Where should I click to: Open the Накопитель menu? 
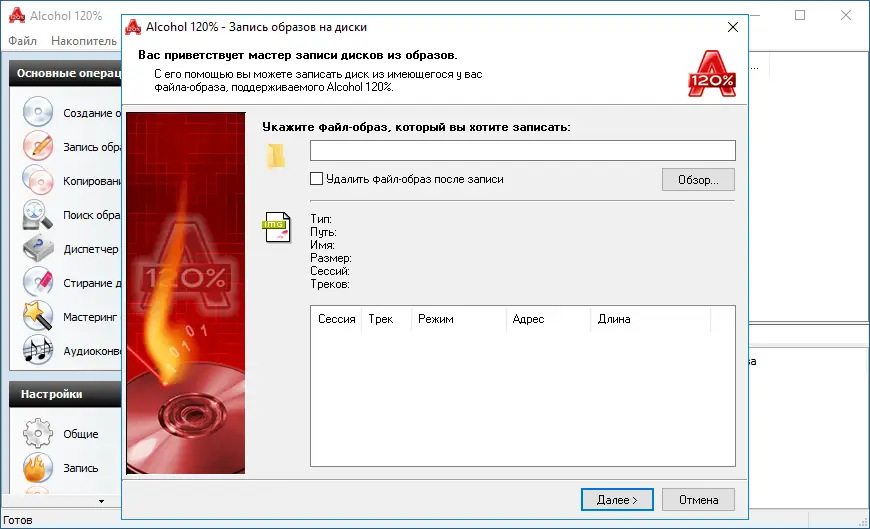coord(84,41)
